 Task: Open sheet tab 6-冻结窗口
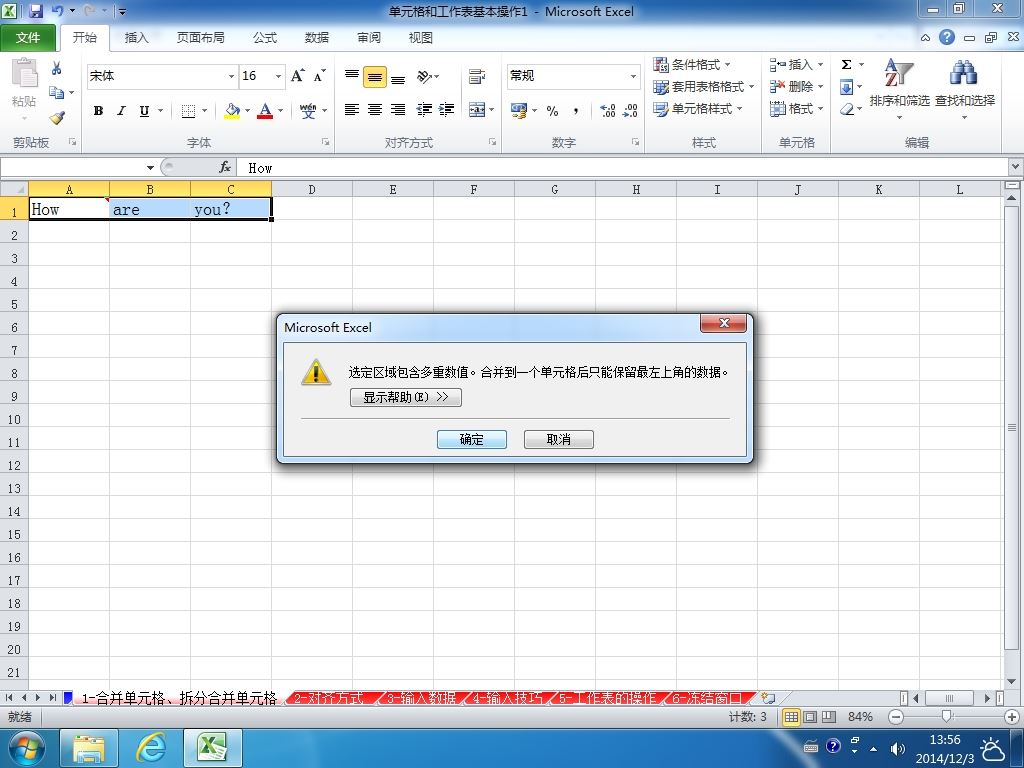point(707,698)
